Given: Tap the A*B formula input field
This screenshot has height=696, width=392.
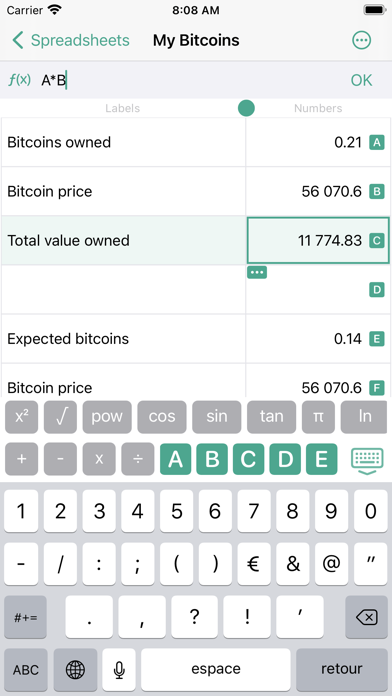Looking at the screenshot, I should 191,80.
